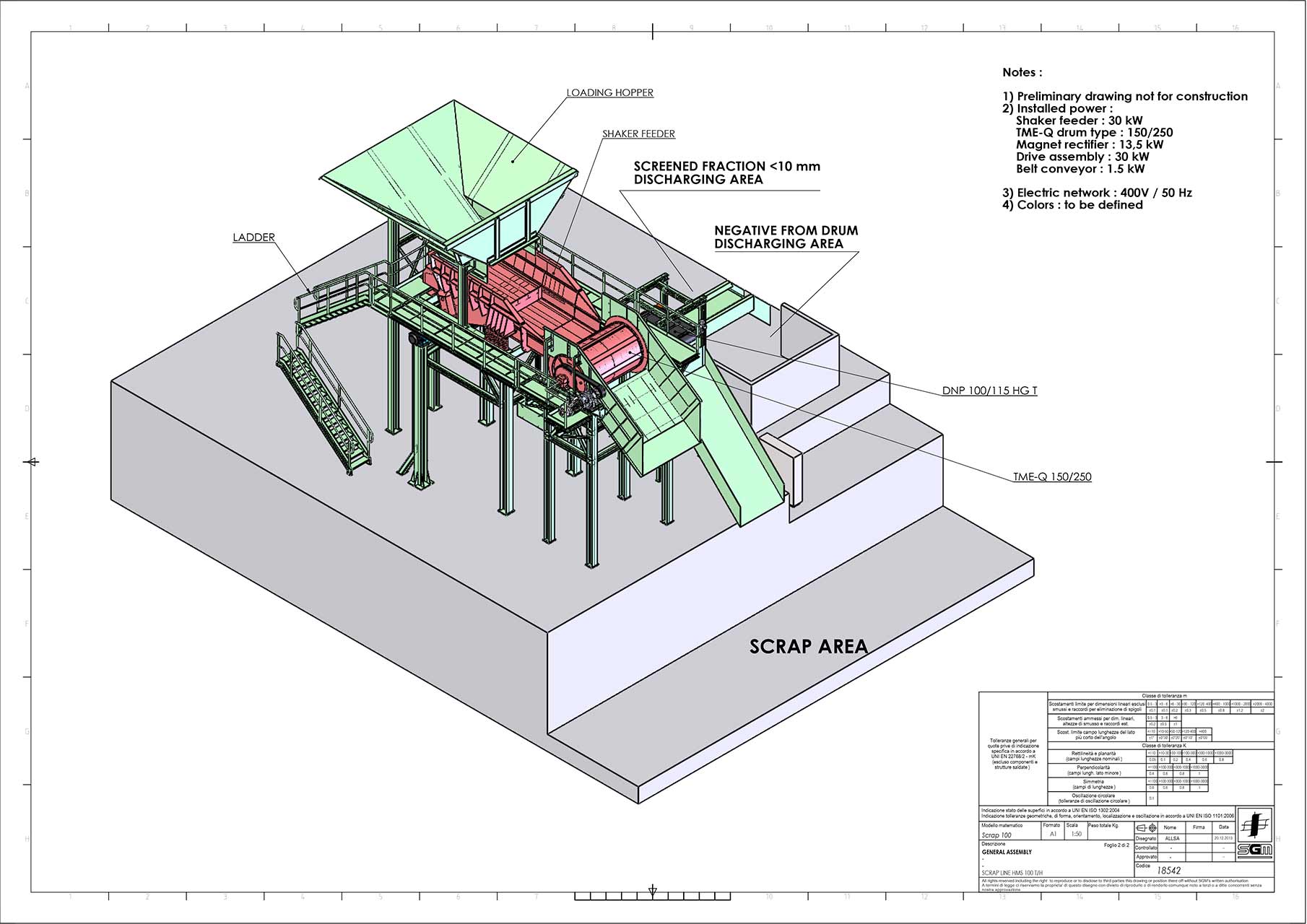Click 'SCRAP LINE HMS 100 T/H' text
This screenshot has height=924, width=1307.
tap(1012, 873)
